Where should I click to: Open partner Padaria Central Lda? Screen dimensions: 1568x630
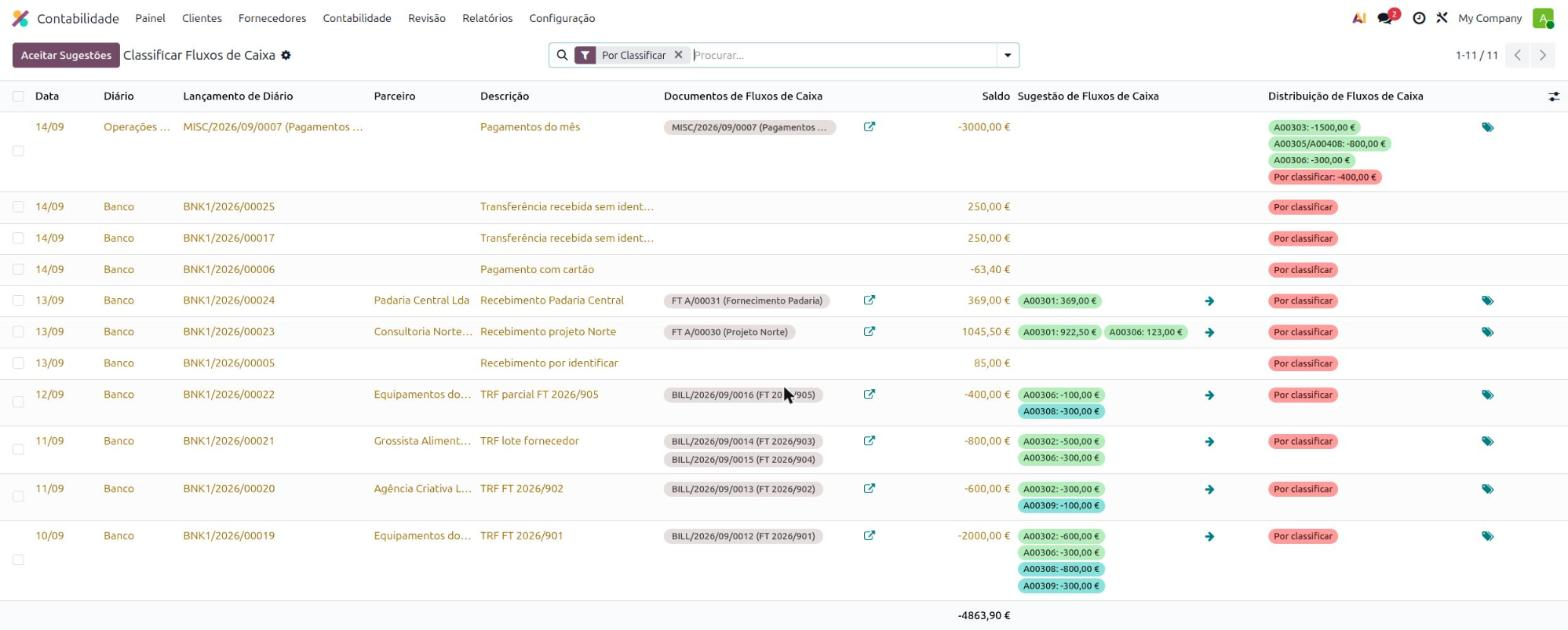tap(421, 300)
